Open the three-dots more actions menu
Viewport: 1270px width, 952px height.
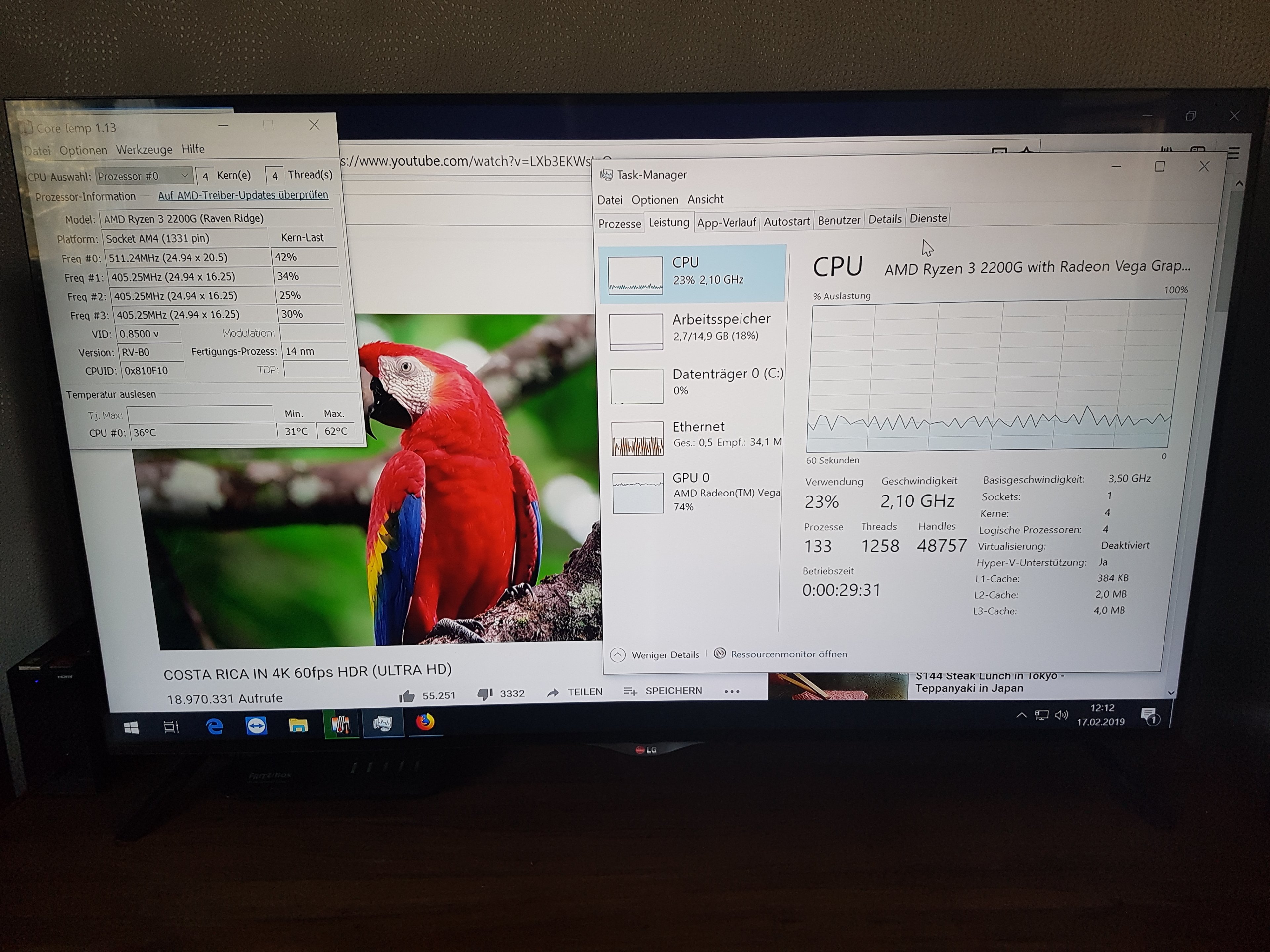732,692
